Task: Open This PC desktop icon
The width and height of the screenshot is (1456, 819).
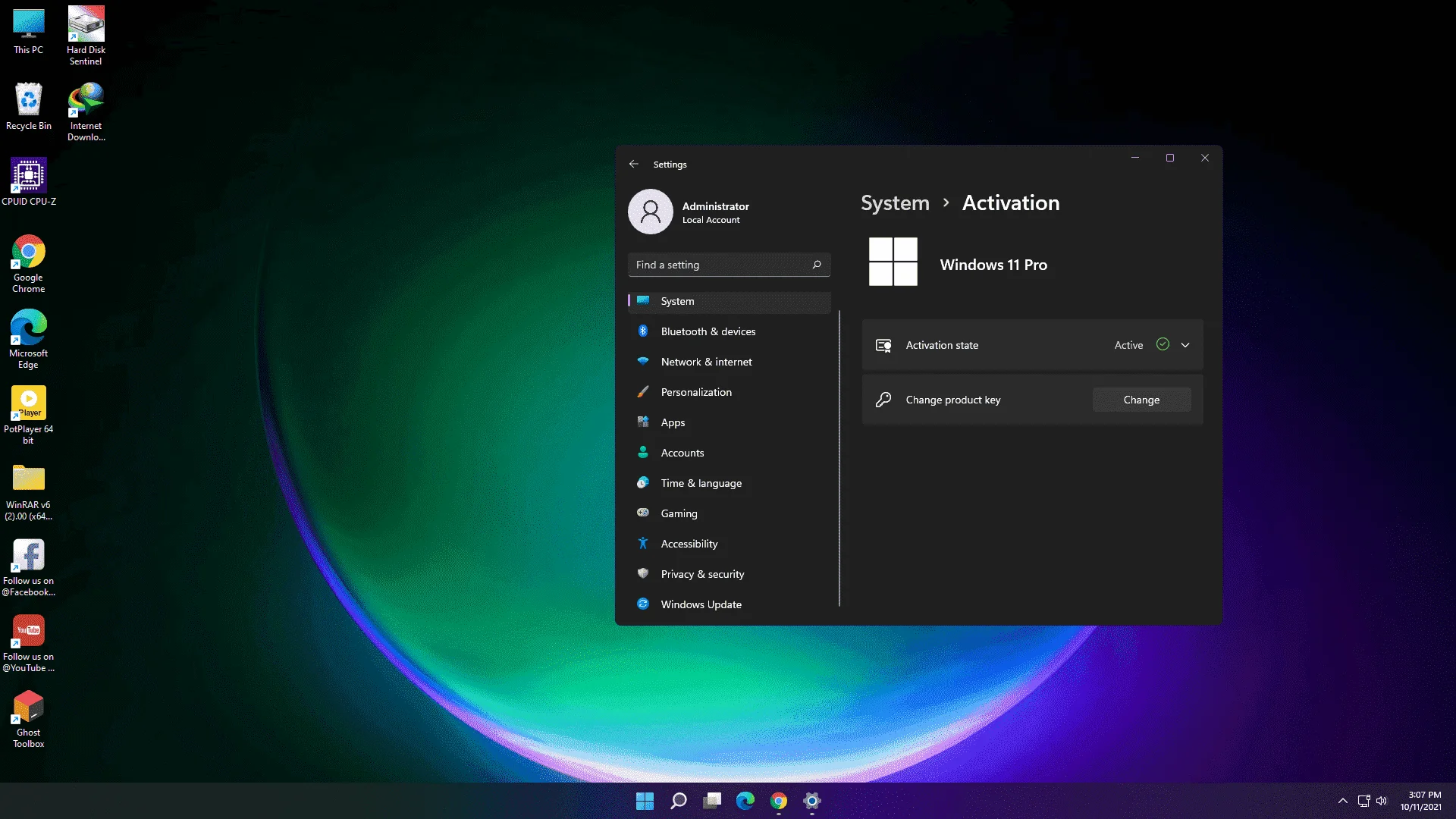Action: [28, 30]
